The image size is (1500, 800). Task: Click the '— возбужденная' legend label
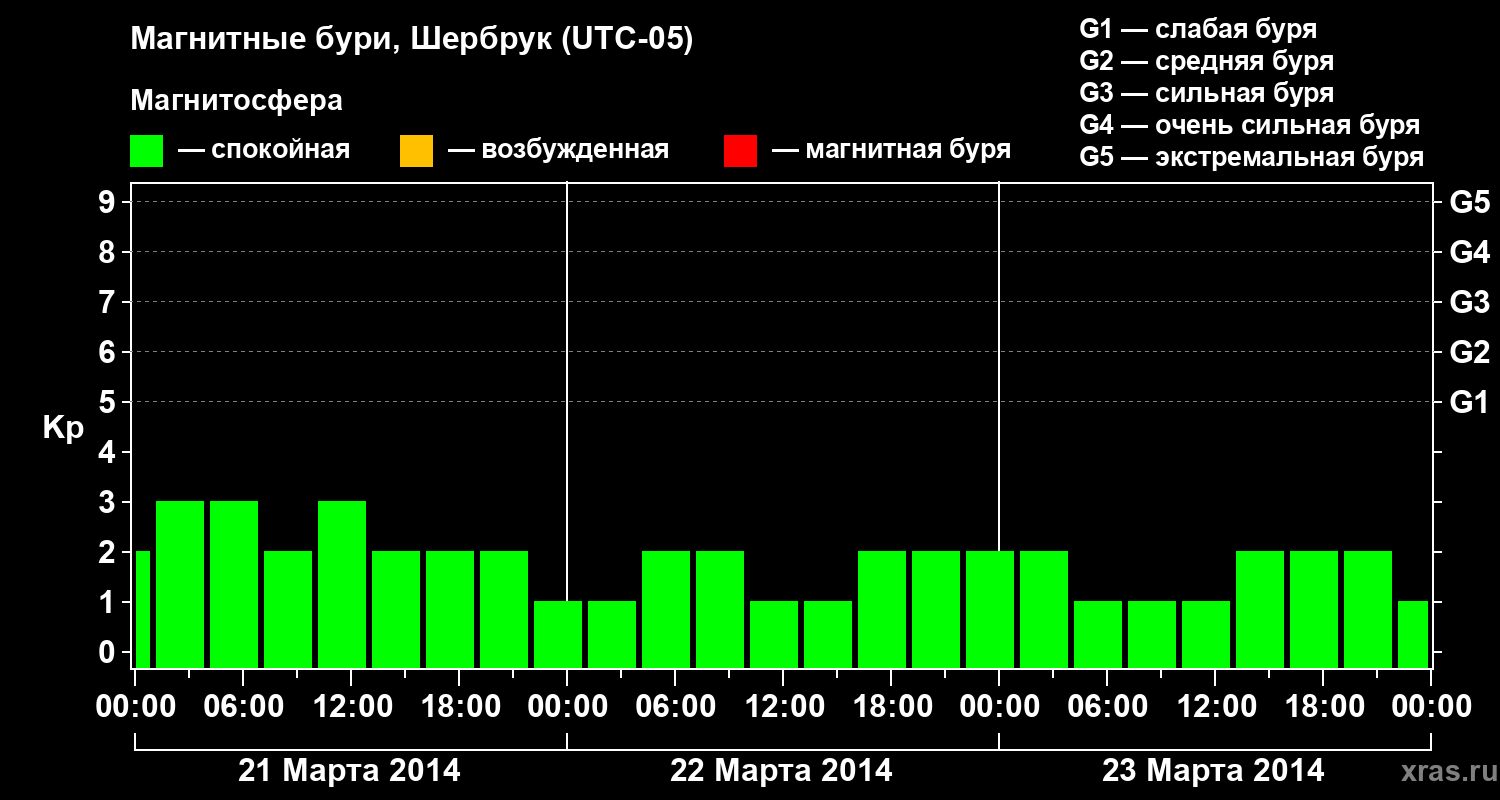(x=558, y=151)
